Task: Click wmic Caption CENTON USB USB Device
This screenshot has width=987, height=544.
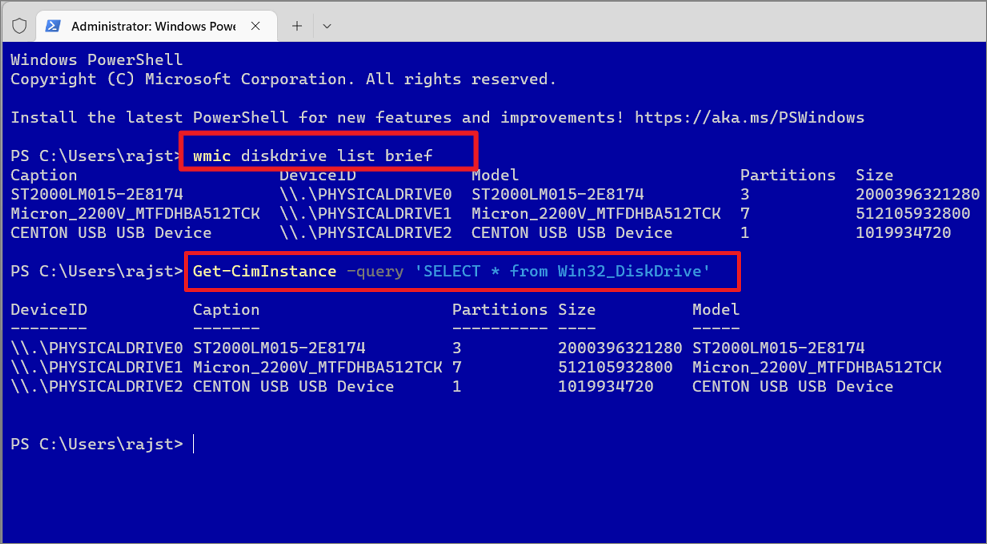Action: point(111,233)
